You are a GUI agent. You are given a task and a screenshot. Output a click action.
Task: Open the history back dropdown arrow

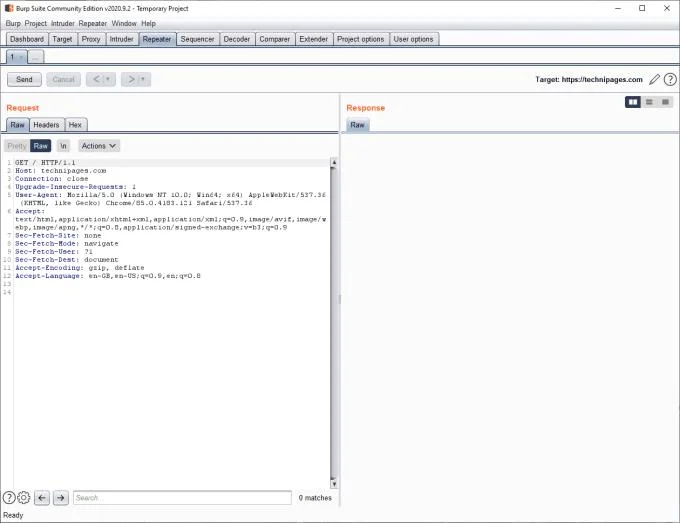[108, 79]
